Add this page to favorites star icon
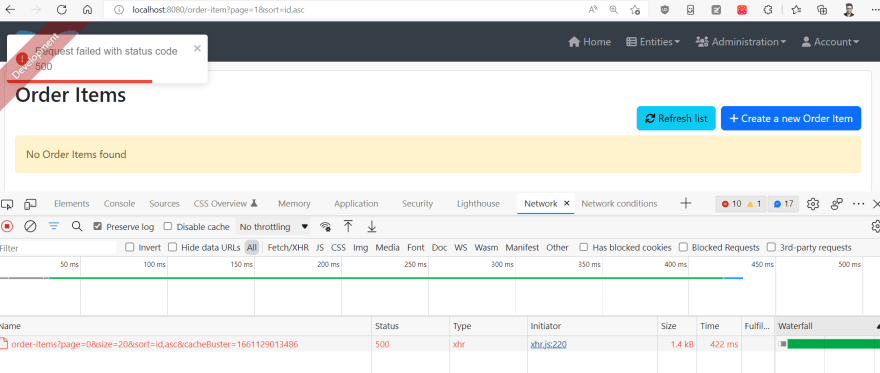 (635, 10)
